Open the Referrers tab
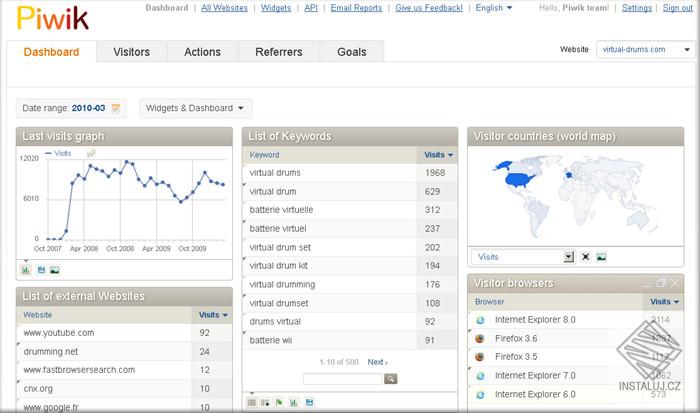700x413 pixels. coord(278,52)
